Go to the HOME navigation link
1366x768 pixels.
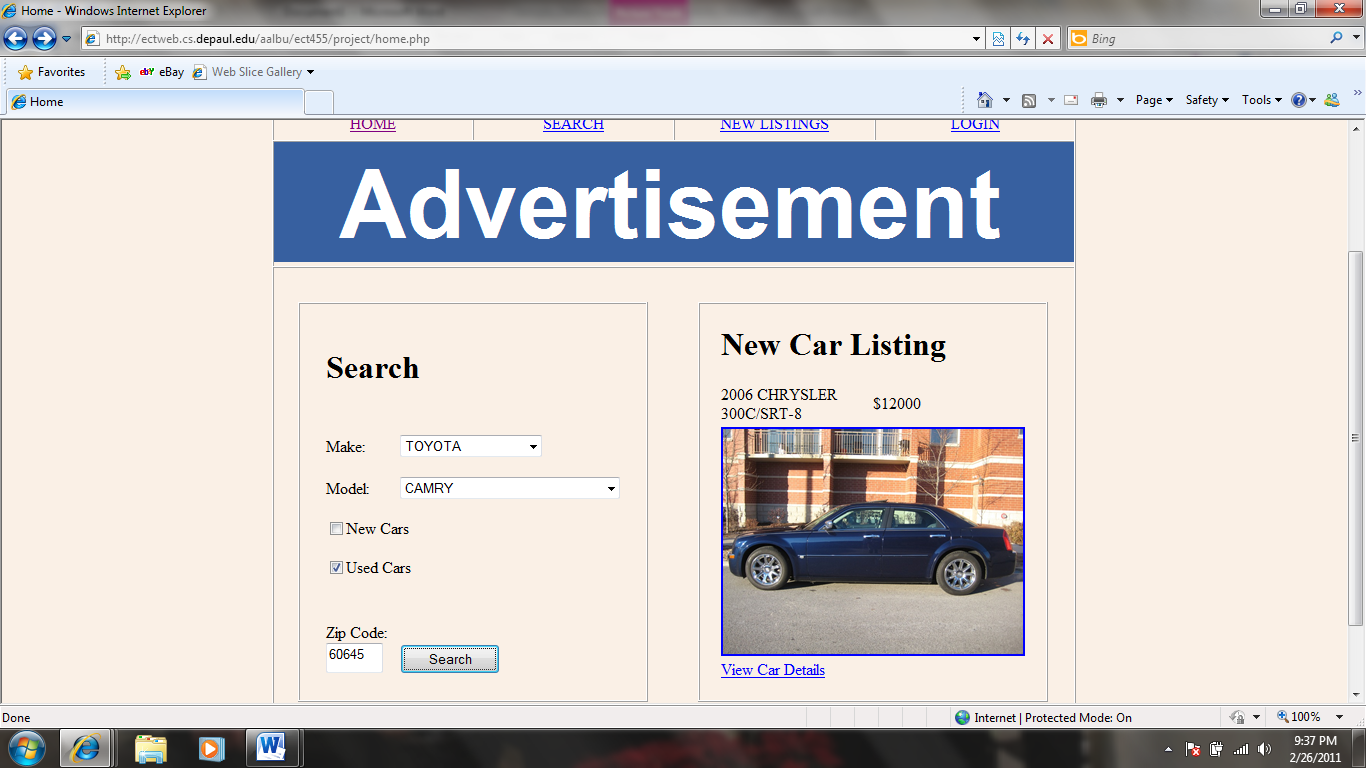point(373,125)
